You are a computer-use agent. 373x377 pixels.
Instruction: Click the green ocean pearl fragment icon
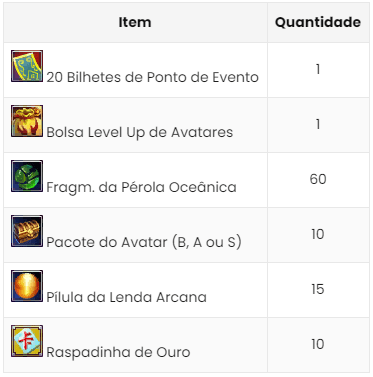pos(27,176)
